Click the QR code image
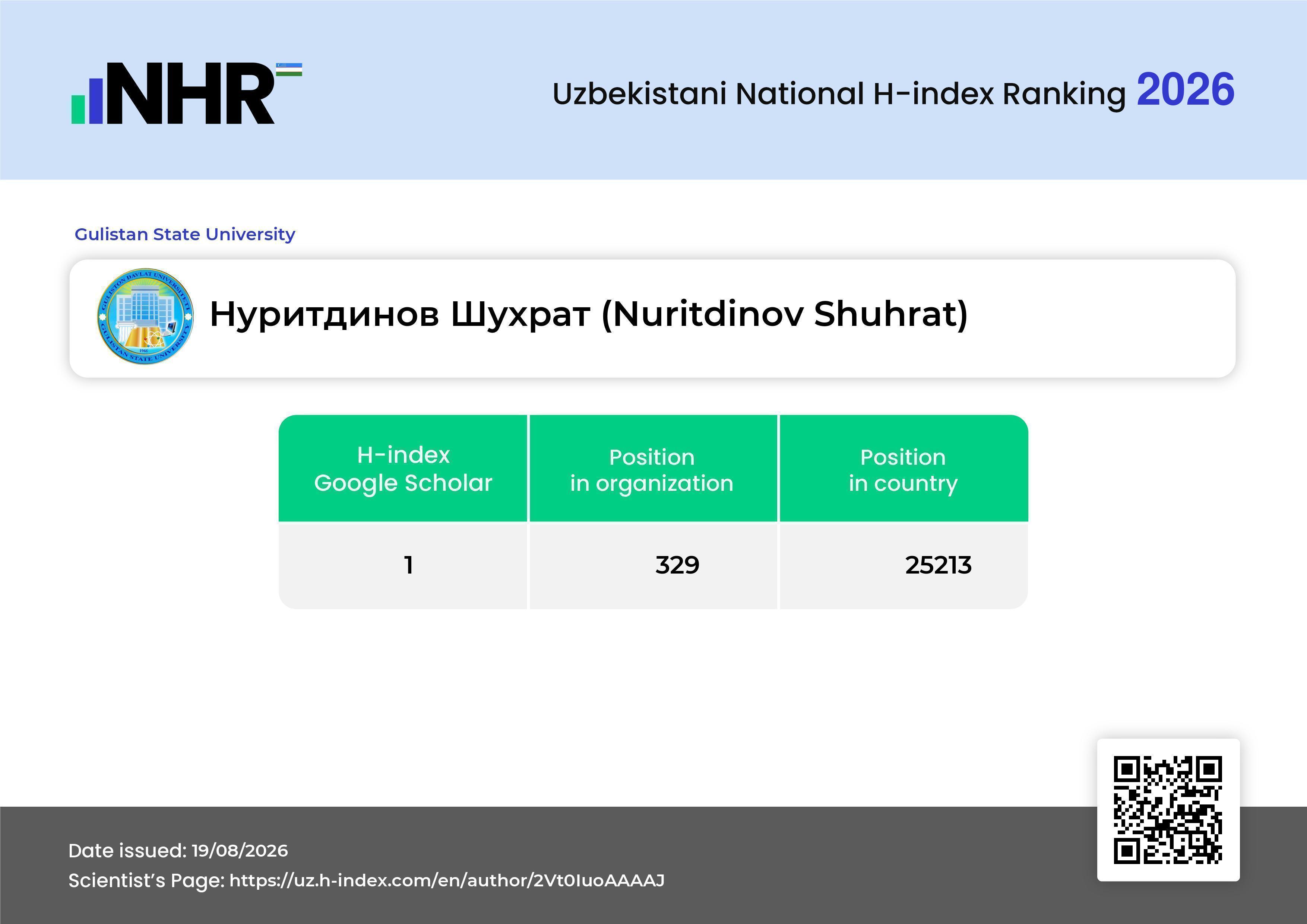Image resolution: width=1307 pixels, height=924 pixels. pyautogui.click(x=1168, y=810)
